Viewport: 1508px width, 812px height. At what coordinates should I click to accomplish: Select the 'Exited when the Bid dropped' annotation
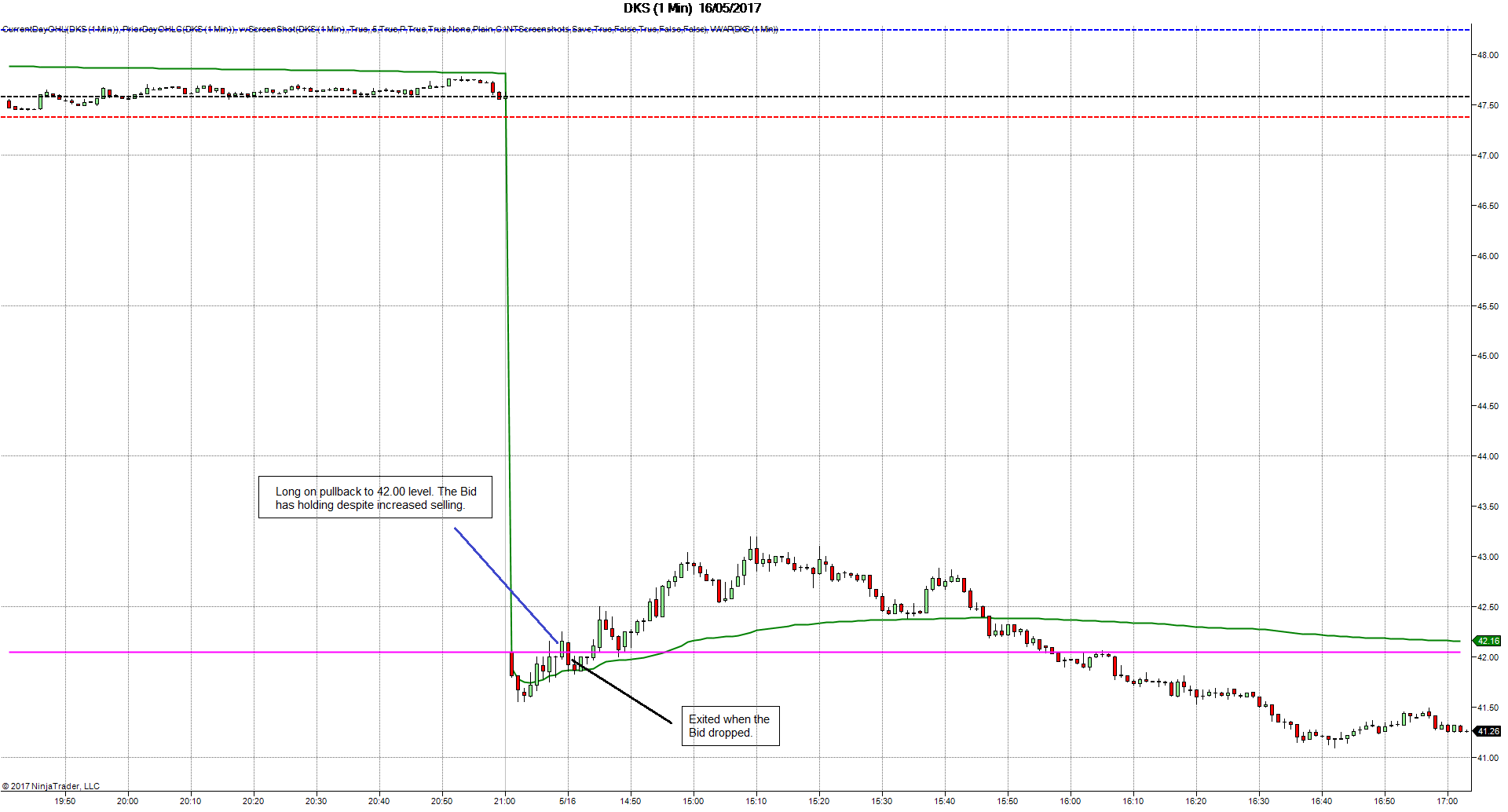click(x=730, y=726)
